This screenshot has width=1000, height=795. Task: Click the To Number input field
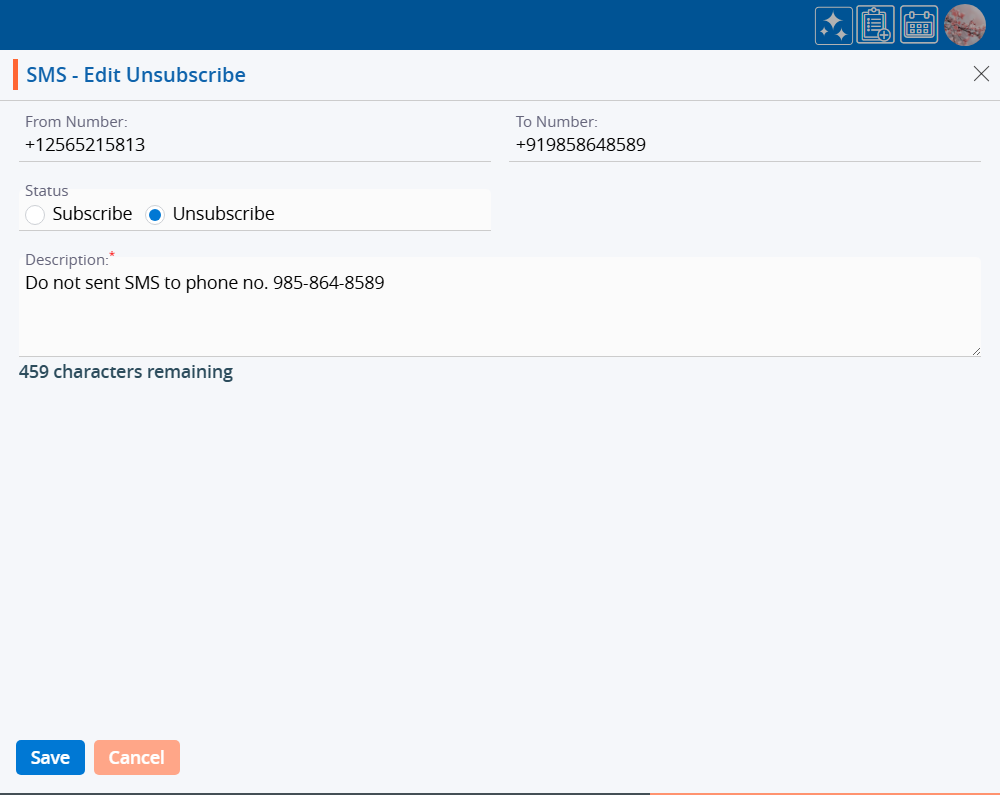click(744, 145)
